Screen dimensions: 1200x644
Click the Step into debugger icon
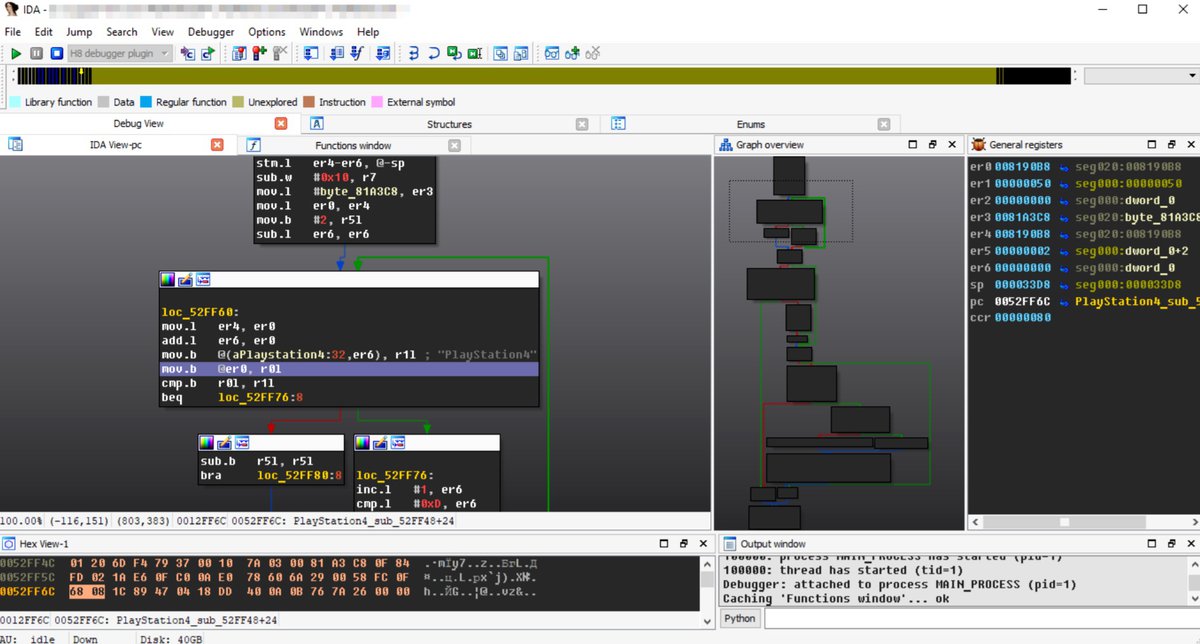tap(414, 53)
